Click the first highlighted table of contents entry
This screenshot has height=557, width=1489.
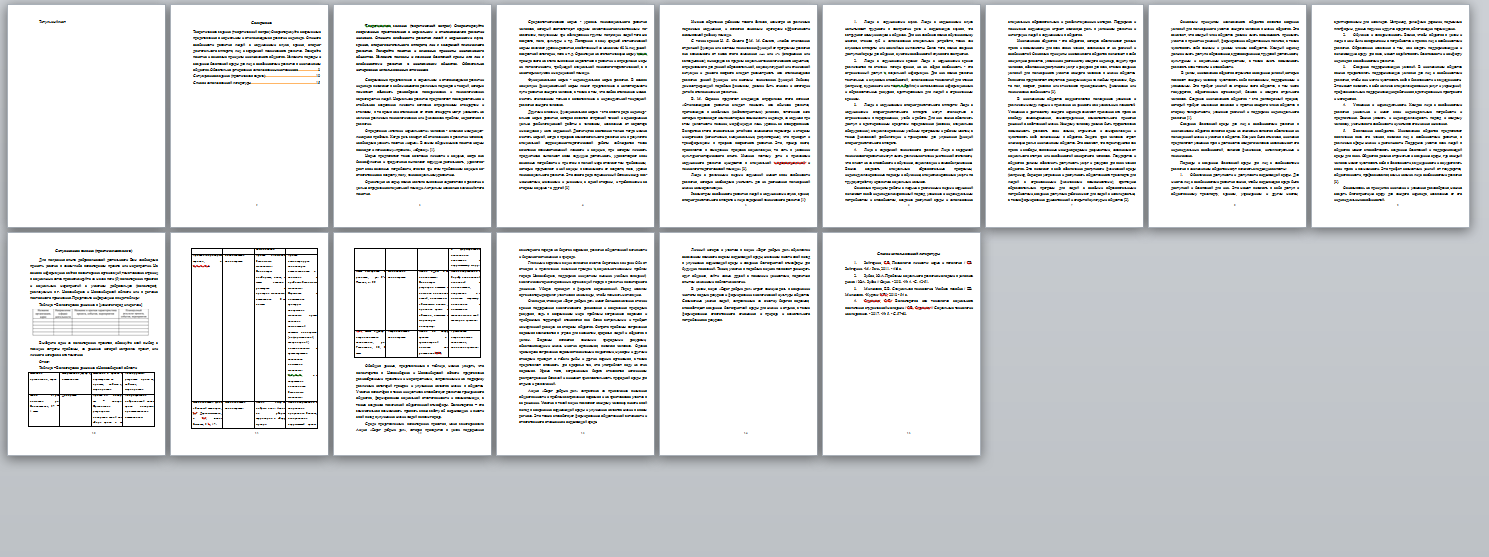click(256, 67)
